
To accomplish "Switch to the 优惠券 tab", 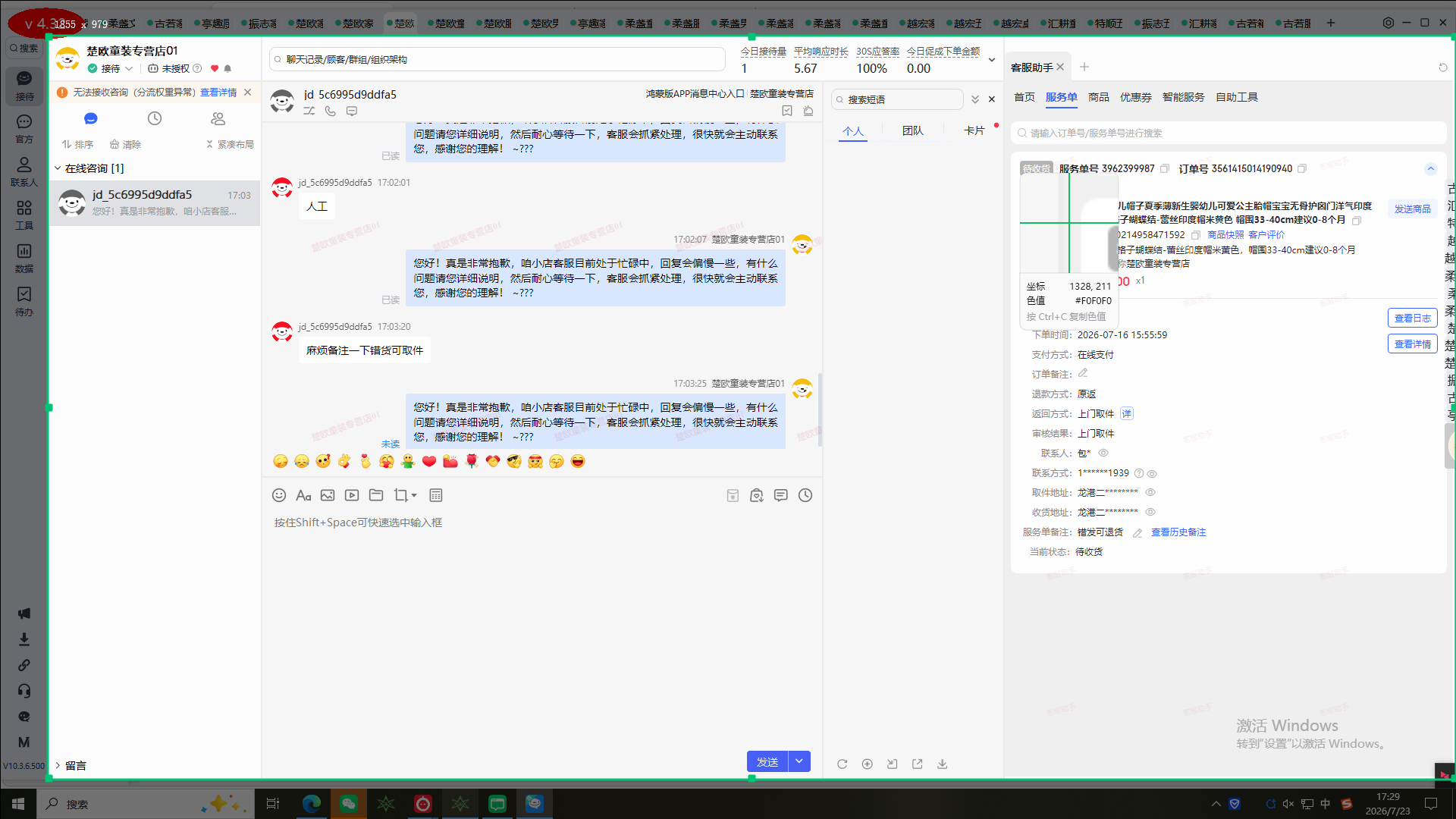I will point(1136,97).
